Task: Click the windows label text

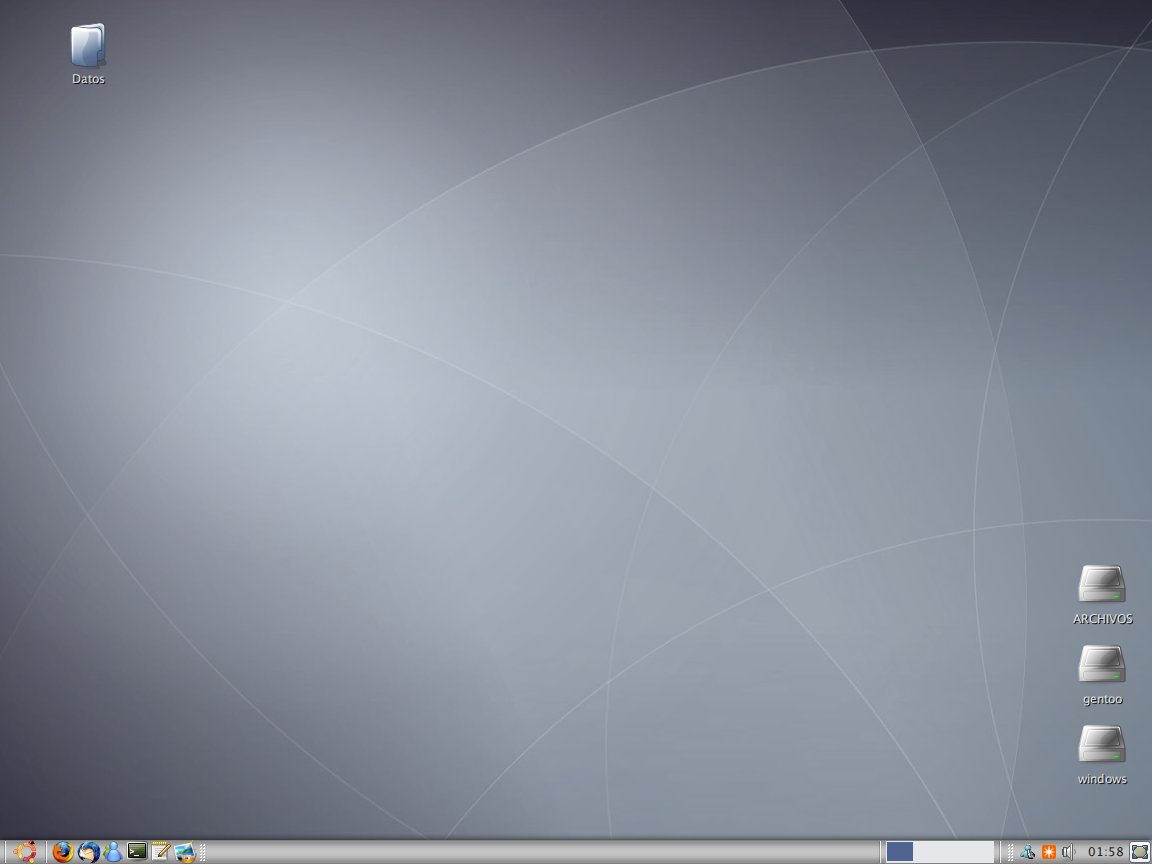Action: (1102, 779)
